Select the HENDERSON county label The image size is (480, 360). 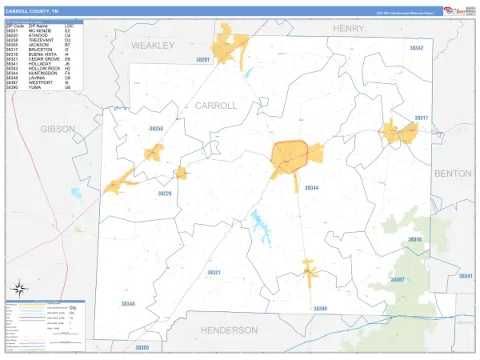[229, 330]
